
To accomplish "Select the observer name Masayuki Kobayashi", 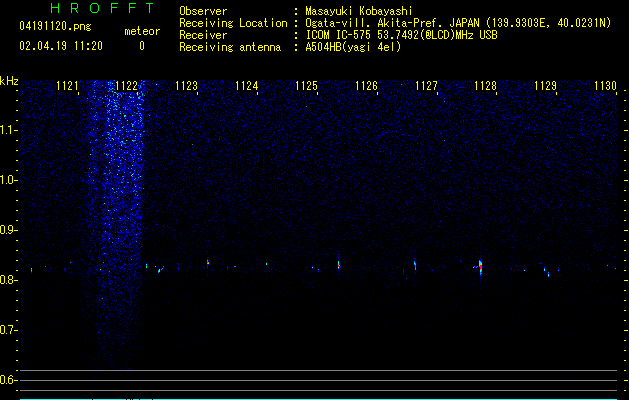I will [359, 11].
